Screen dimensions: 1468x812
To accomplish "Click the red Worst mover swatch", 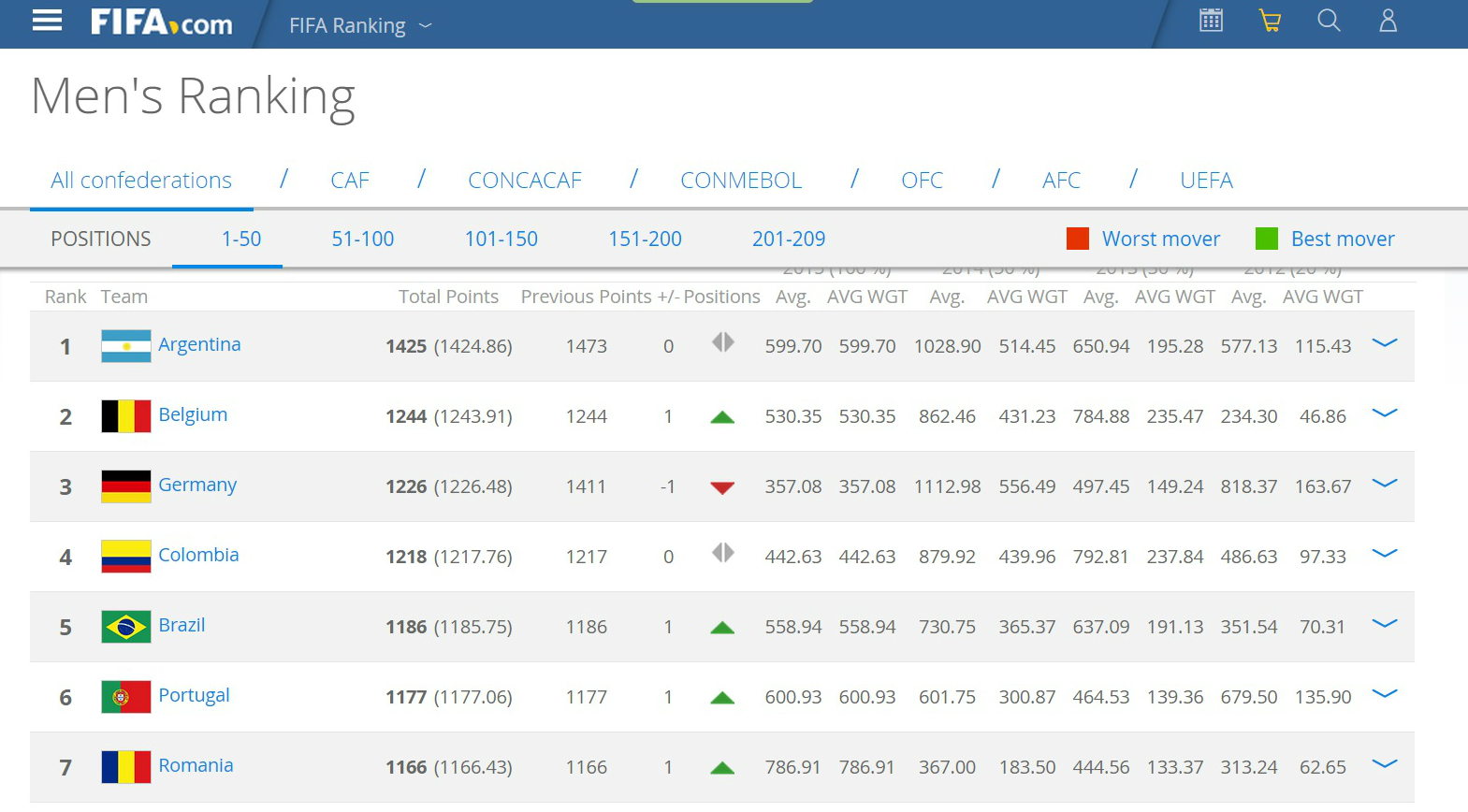I will pos(1078,239).
